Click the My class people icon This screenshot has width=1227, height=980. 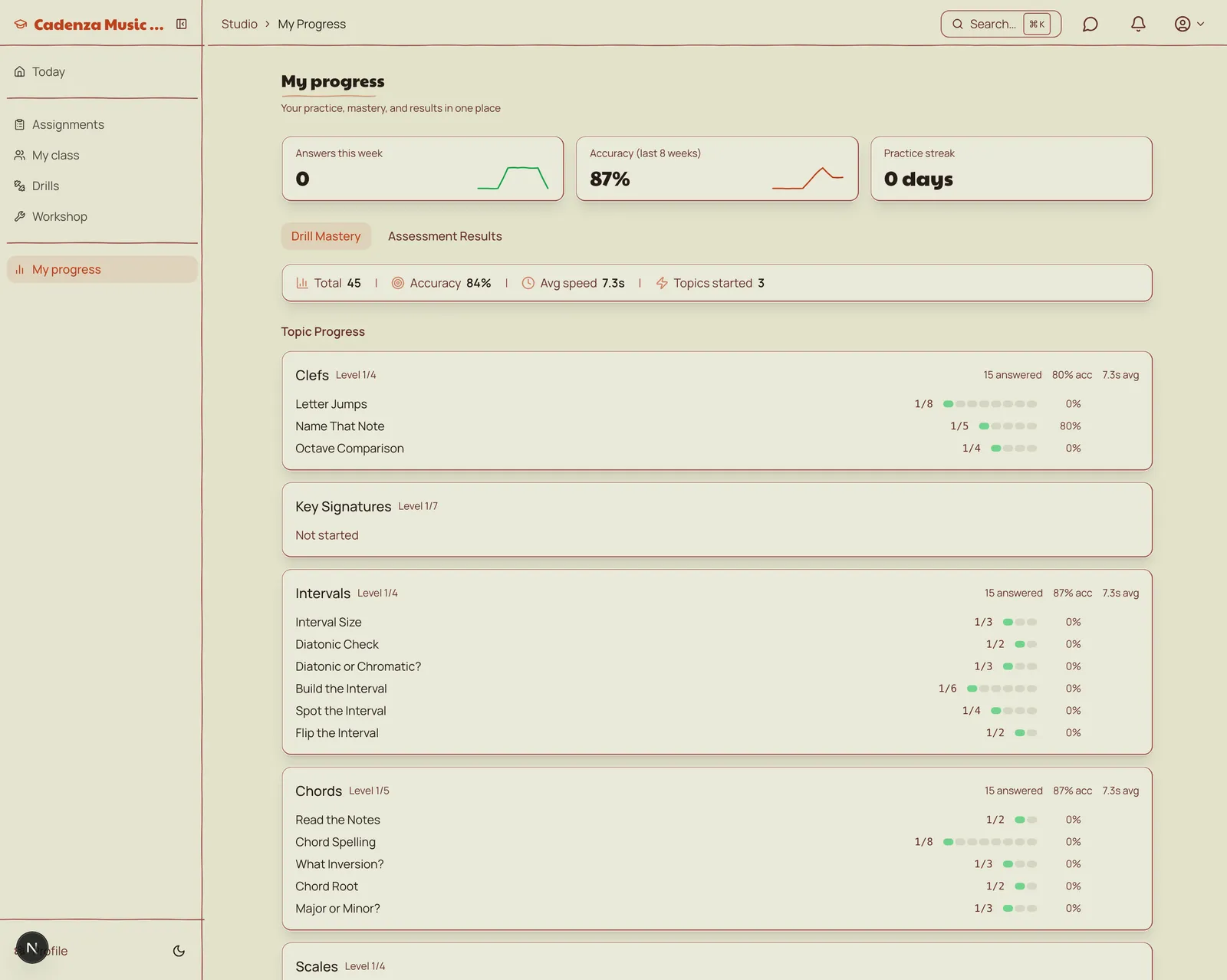[x=20, y=155]
